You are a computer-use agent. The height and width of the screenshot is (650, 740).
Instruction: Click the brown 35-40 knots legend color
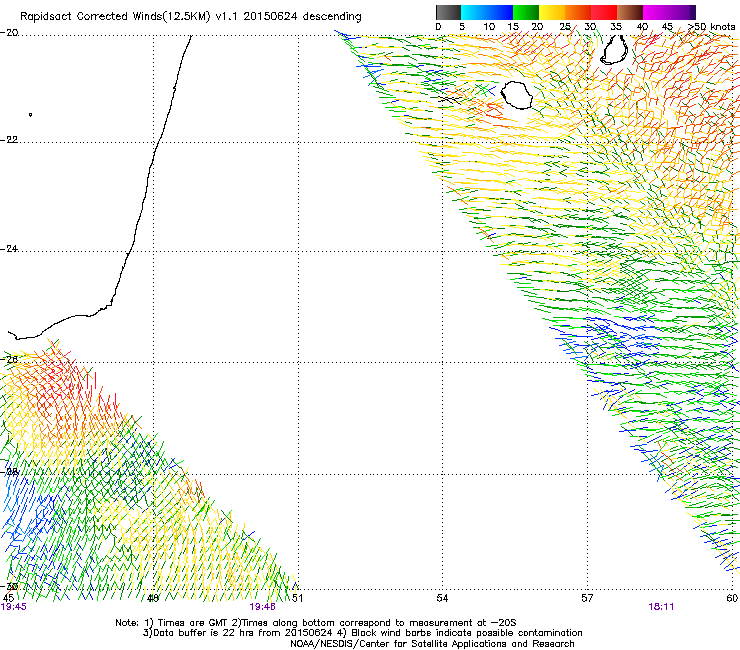pyautogui.click(x=630, y=12)
